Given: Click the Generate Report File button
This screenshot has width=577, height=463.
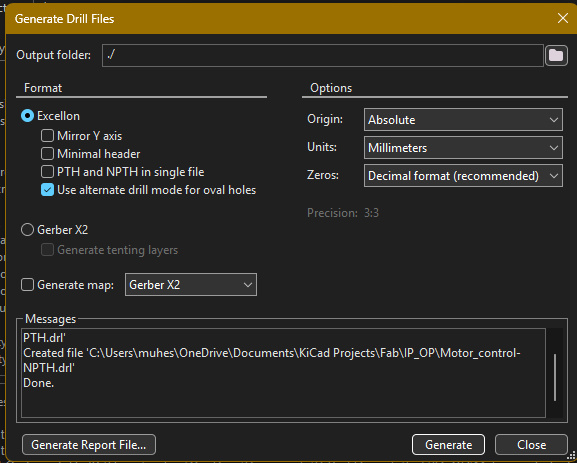Looking at the screenshot, I should point(89,445).
